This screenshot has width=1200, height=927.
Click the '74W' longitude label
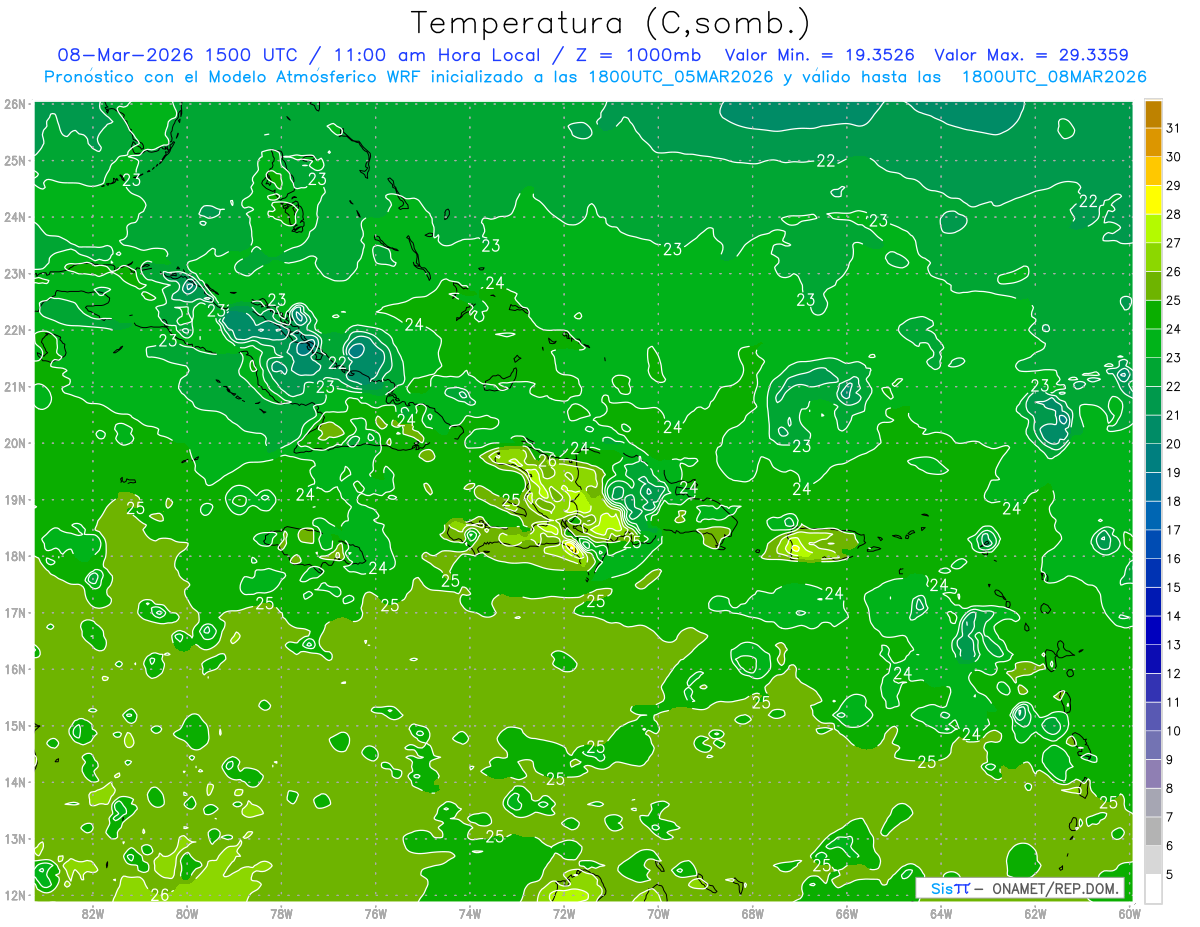coord(470,913)
